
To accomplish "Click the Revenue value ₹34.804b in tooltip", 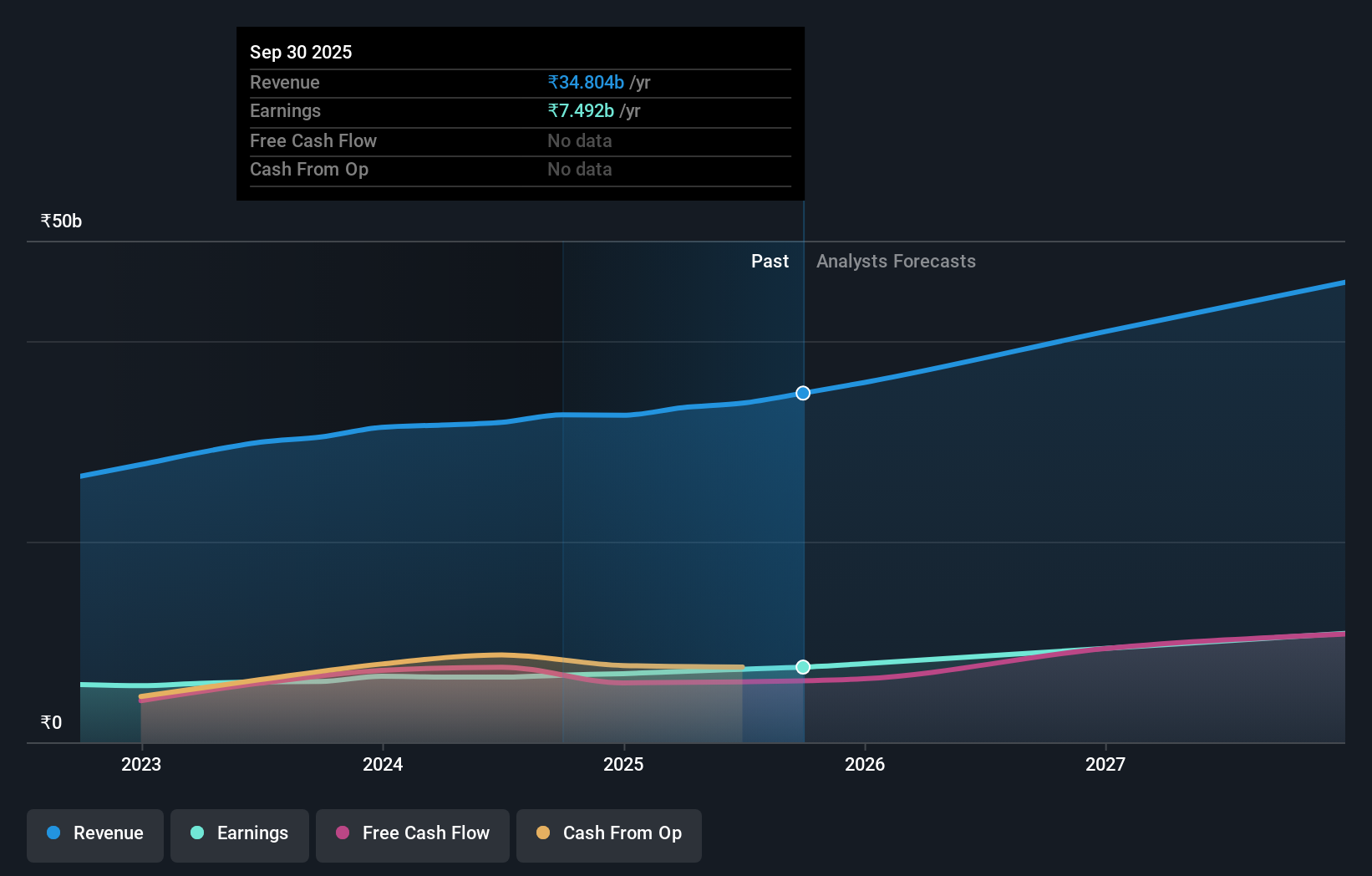I will [585, 82].
